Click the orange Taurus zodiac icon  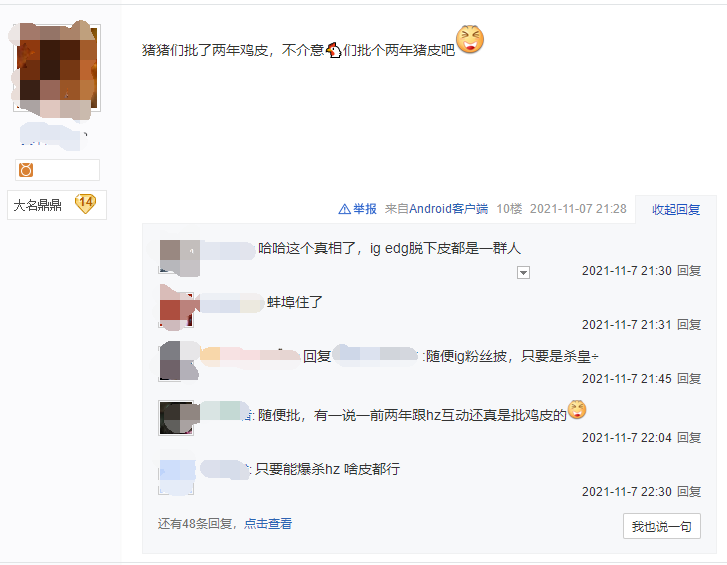26,170
